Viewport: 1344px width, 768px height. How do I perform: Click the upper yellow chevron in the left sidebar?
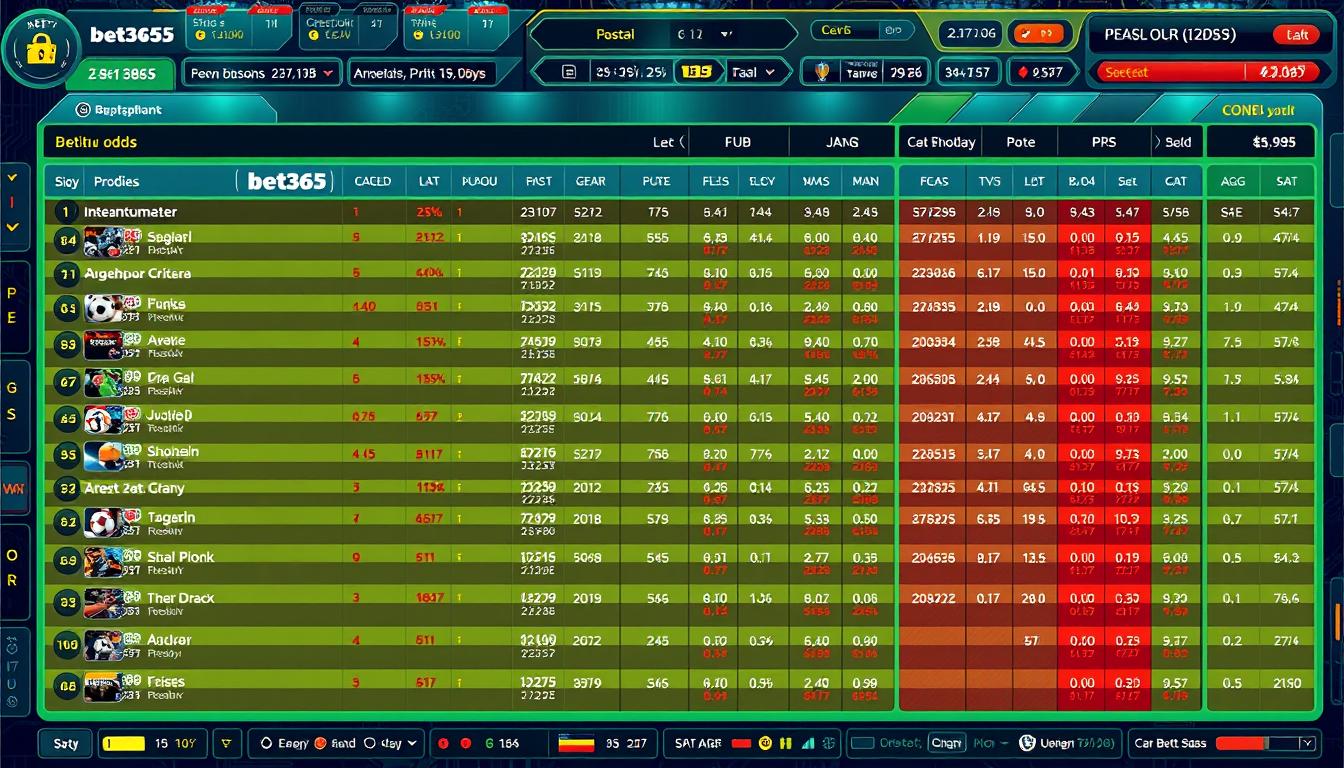[x=12, y=177]
